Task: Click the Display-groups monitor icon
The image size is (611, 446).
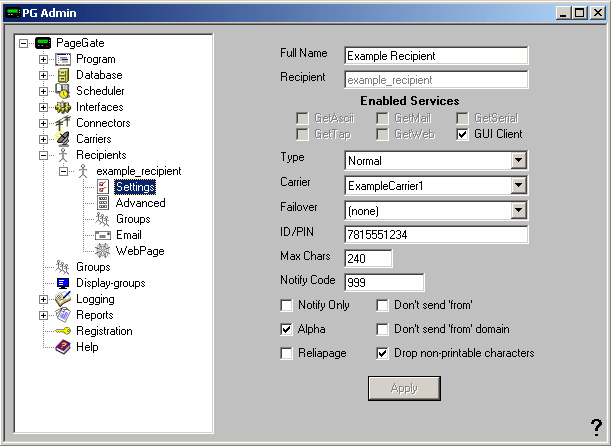Action: [x=63, y=283]
